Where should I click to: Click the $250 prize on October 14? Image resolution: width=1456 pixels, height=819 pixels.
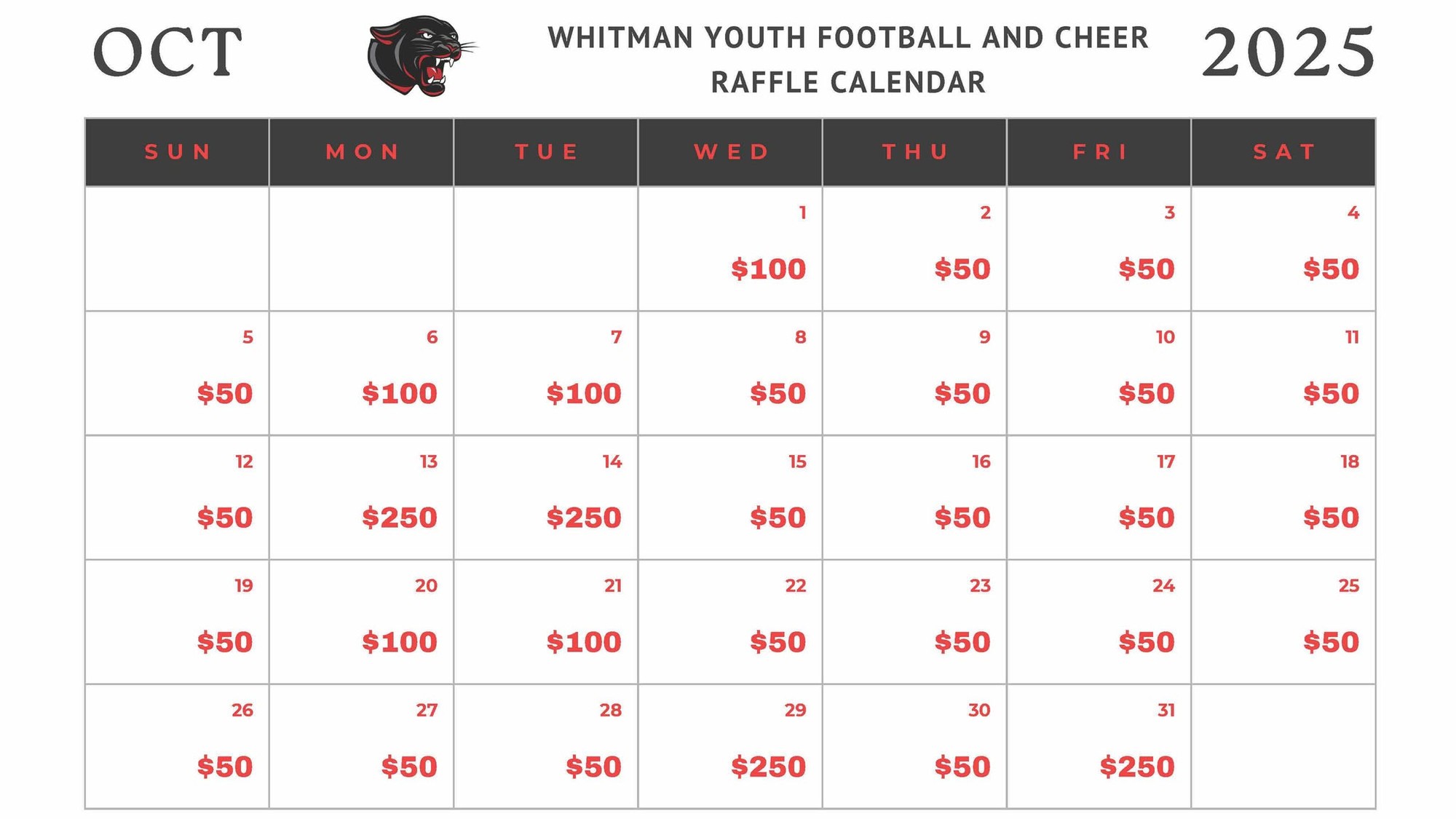click(584, 518)
